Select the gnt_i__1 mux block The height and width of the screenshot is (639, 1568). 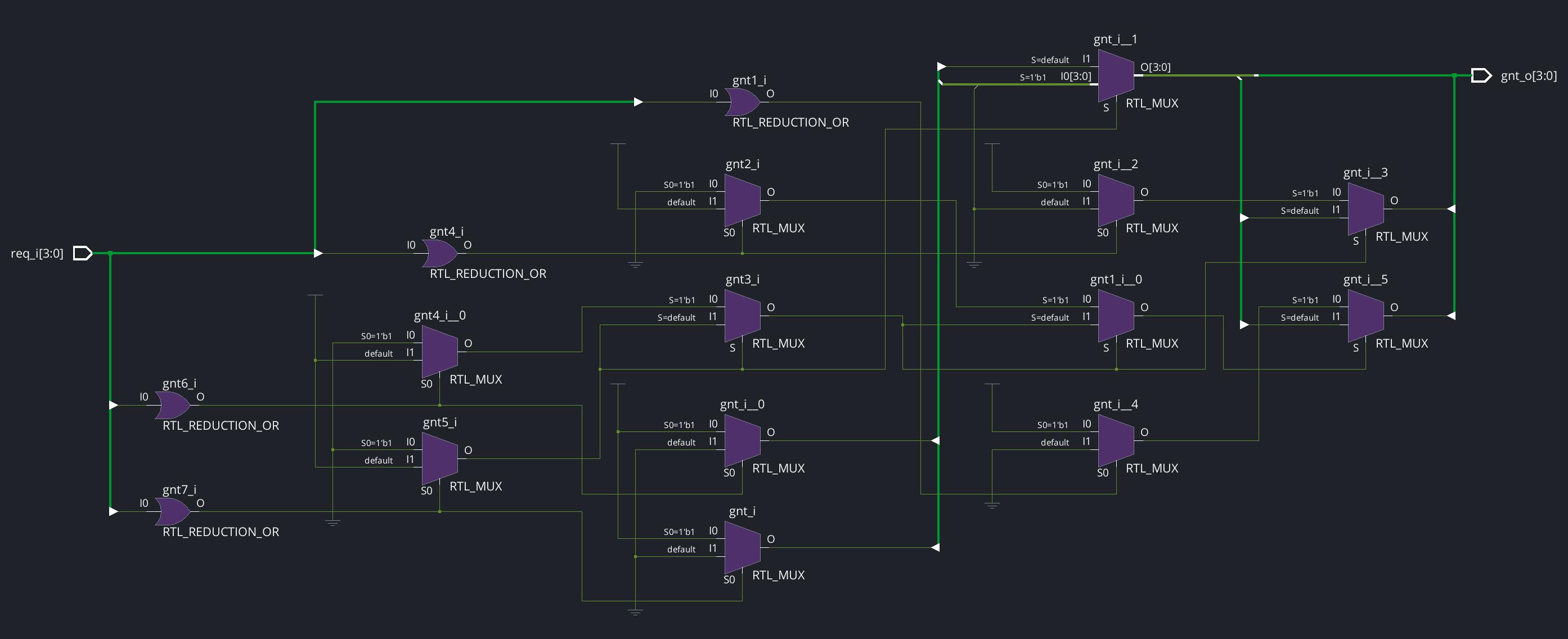click(1115, 75)
